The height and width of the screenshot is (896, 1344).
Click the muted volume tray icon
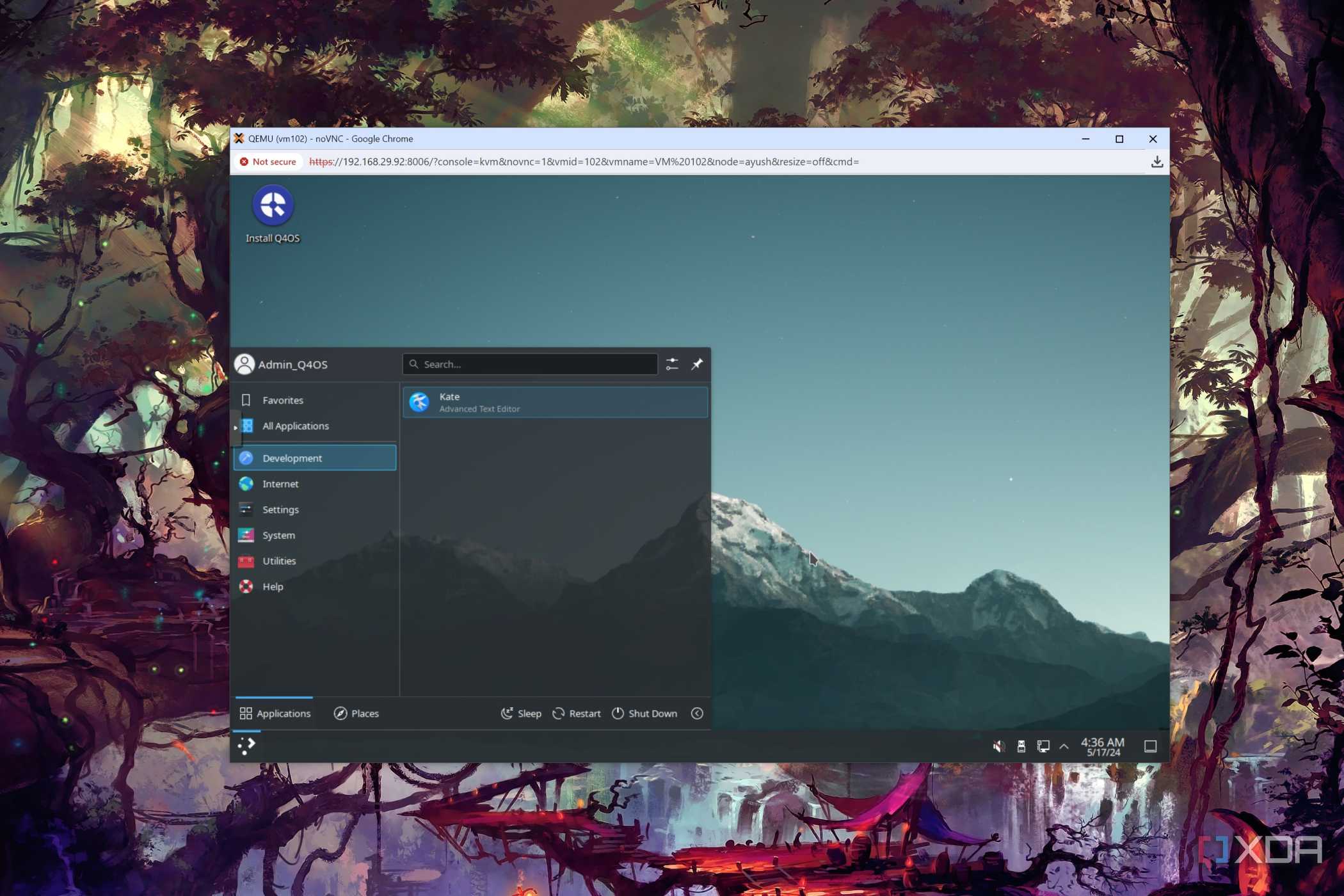point(998,746)
